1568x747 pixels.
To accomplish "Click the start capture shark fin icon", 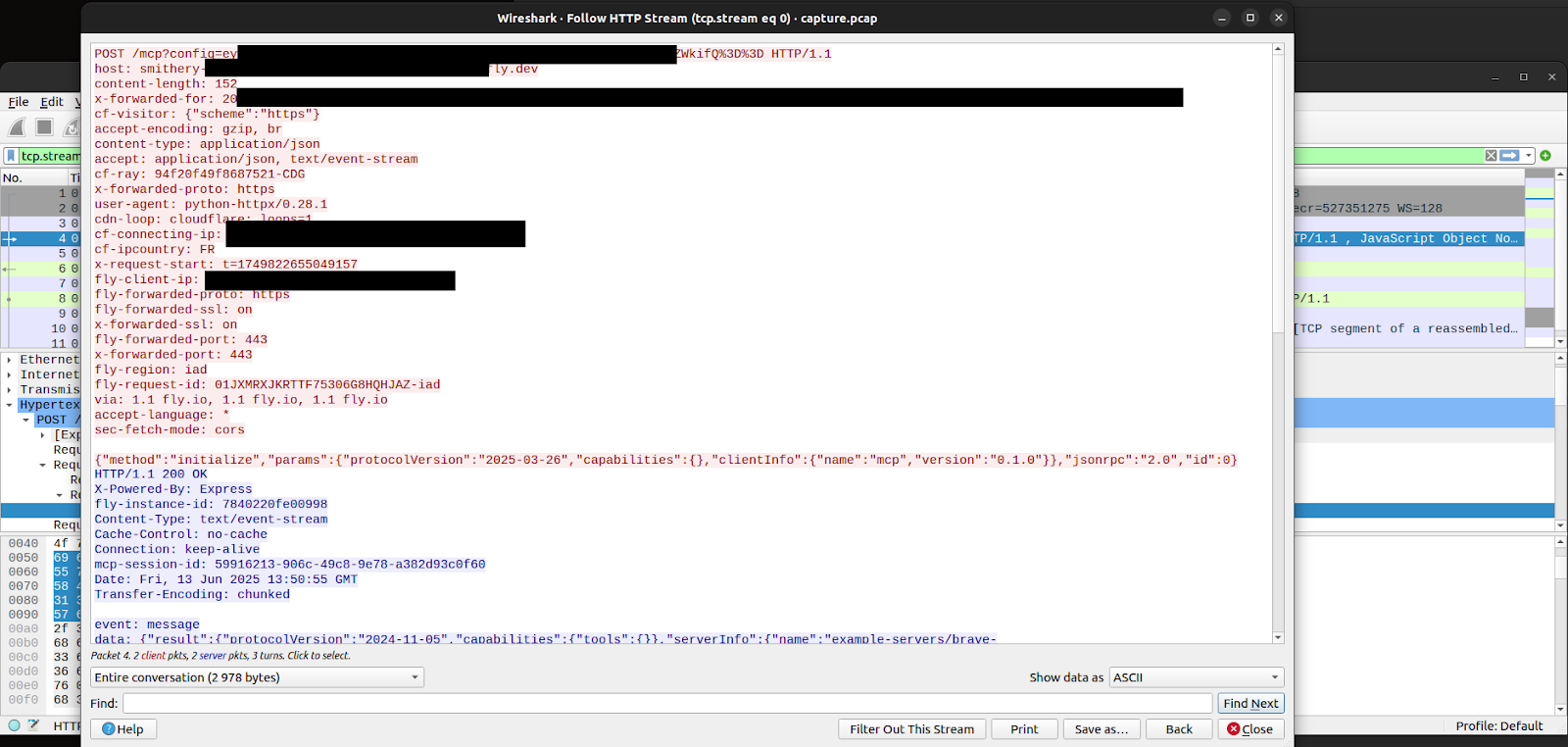I will point(17,127).
